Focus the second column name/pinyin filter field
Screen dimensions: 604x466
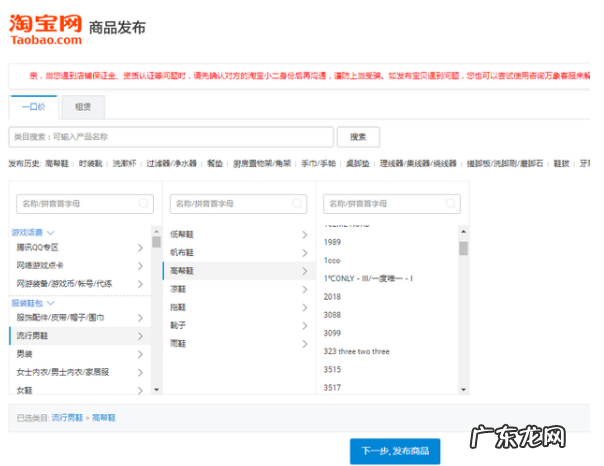(238, 204)
